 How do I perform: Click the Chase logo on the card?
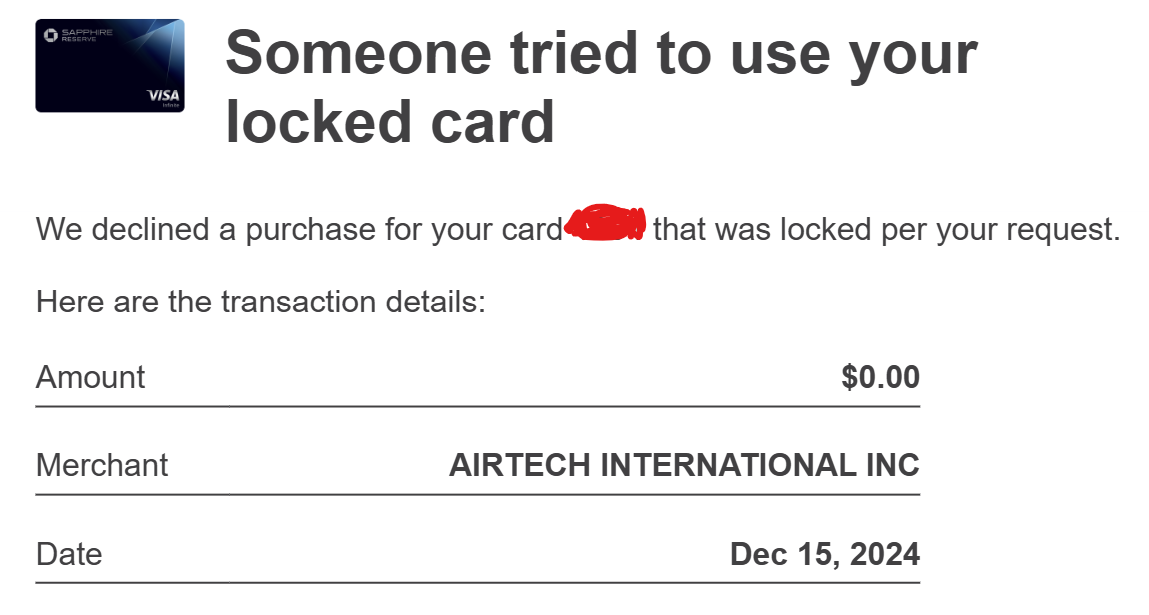pos(50,35)
